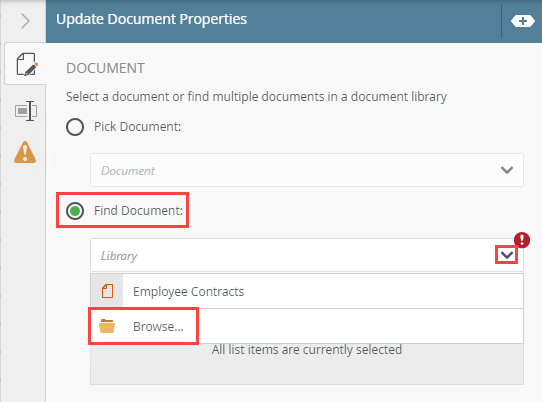Click the Pick Document label text

click(138, 127)
